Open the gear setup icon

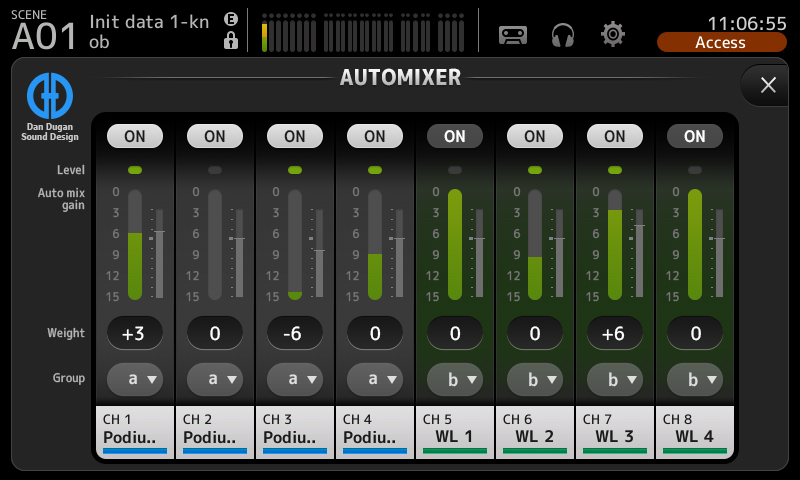click(x=613, y=34)
